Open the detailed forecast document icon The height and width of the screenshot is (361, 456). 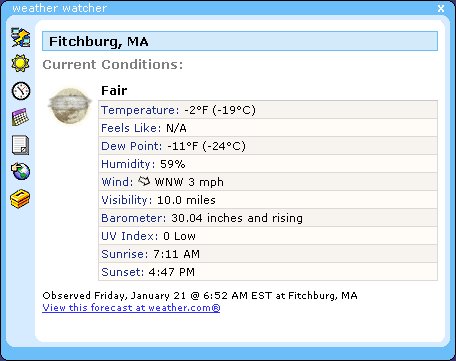[x=21, y=145]
